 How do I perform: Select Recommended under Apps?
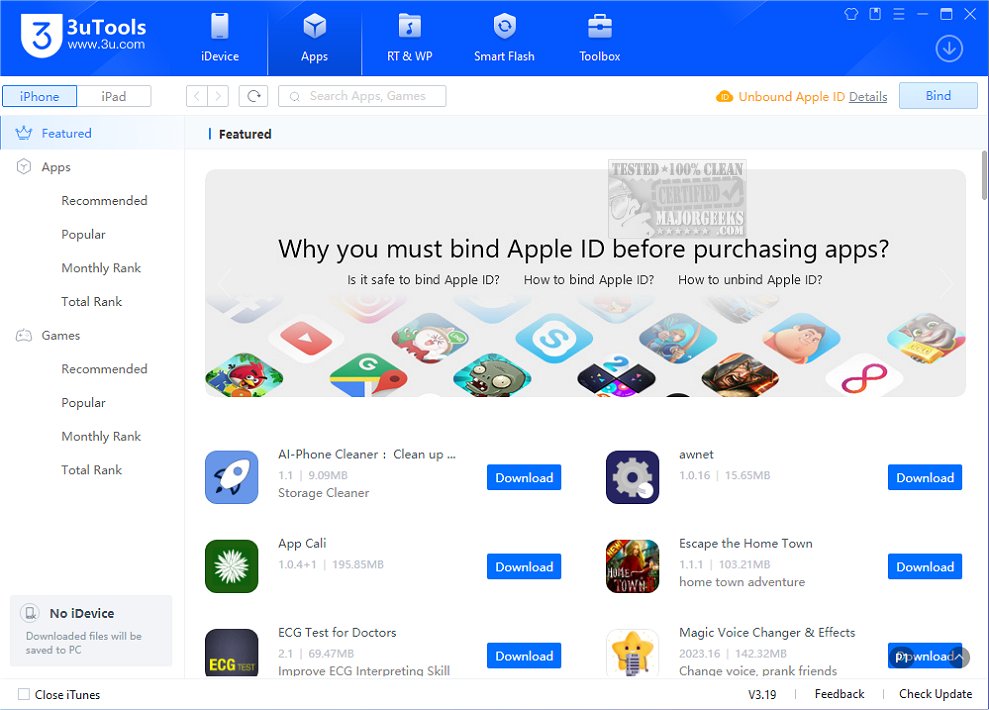pos(104,201)
